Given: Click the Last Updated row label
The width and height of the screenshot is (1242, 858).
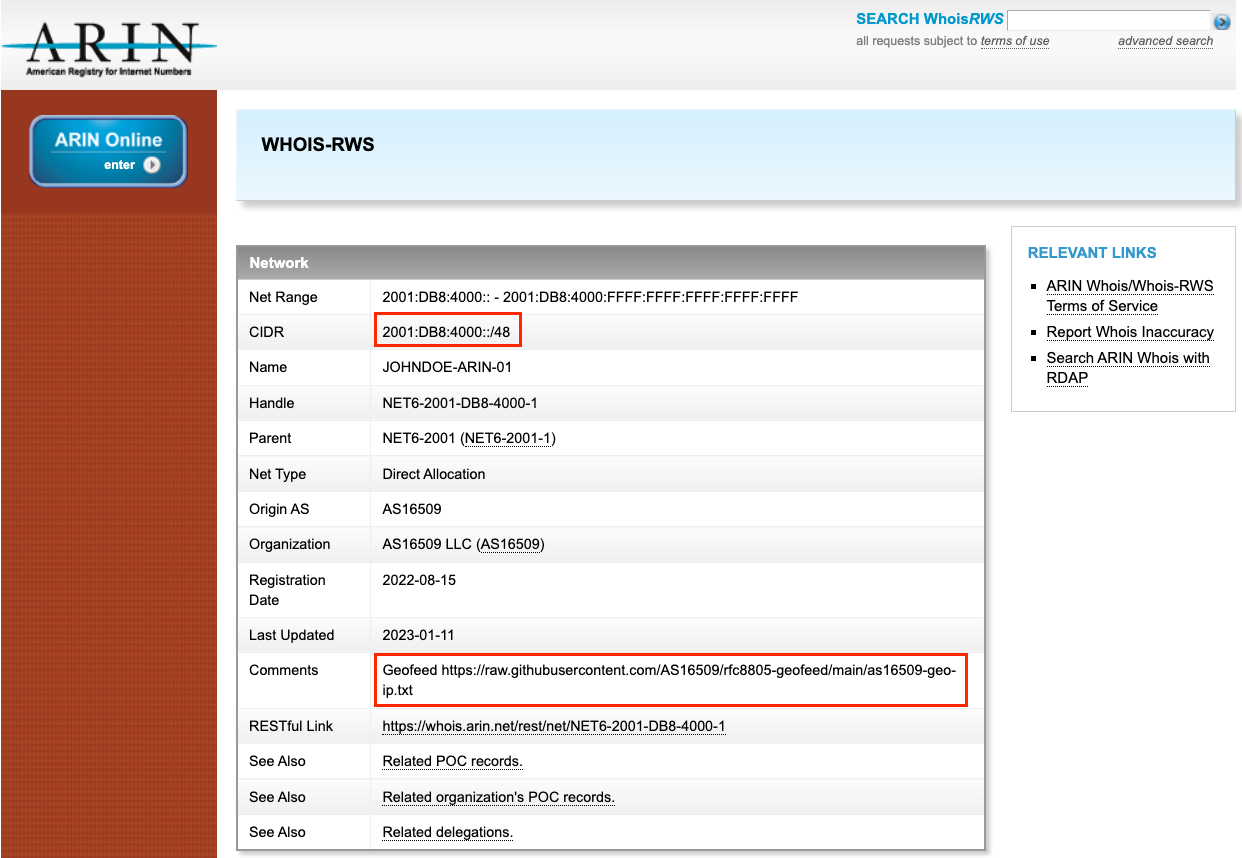Looking at the screenshot, I should (x=291, y=635).
